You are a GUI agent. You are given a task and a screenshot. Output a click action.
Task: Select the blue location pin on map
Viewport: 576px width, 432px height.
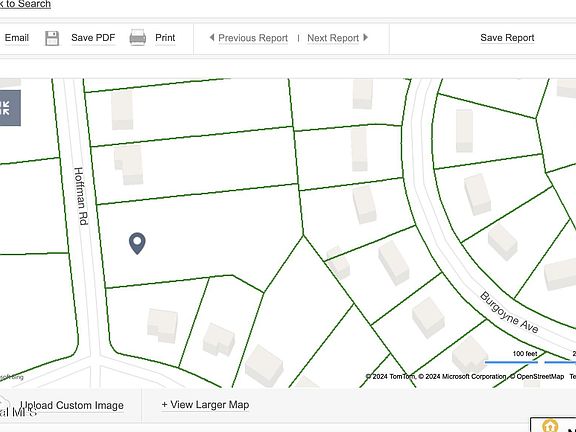(x=137, y=243)
